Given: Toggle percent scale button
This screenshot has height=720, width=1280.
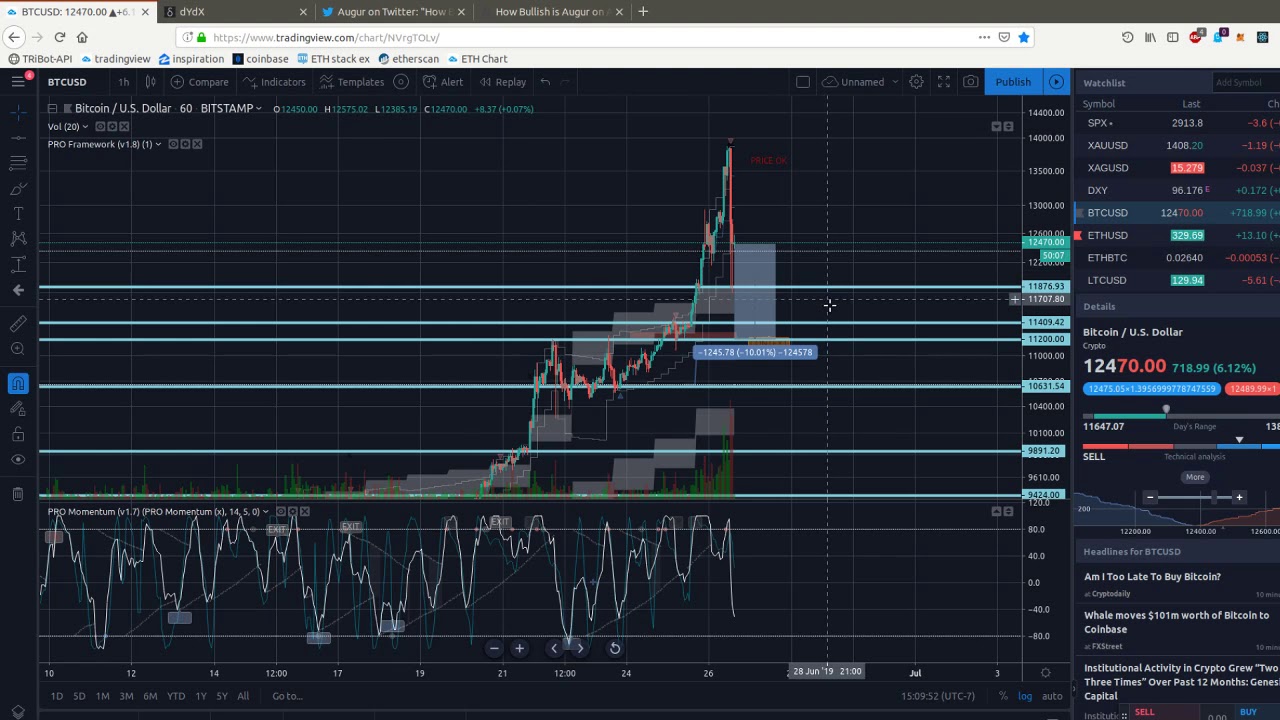Looking at the screenshot, I should (x=1003, y=696).
